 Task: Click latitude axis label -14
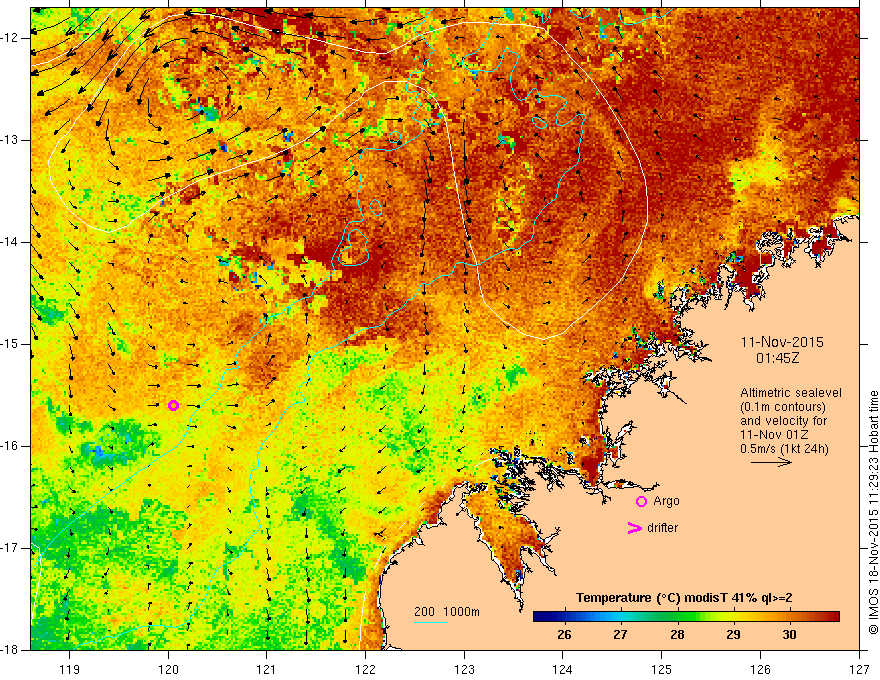coord(10,242)
